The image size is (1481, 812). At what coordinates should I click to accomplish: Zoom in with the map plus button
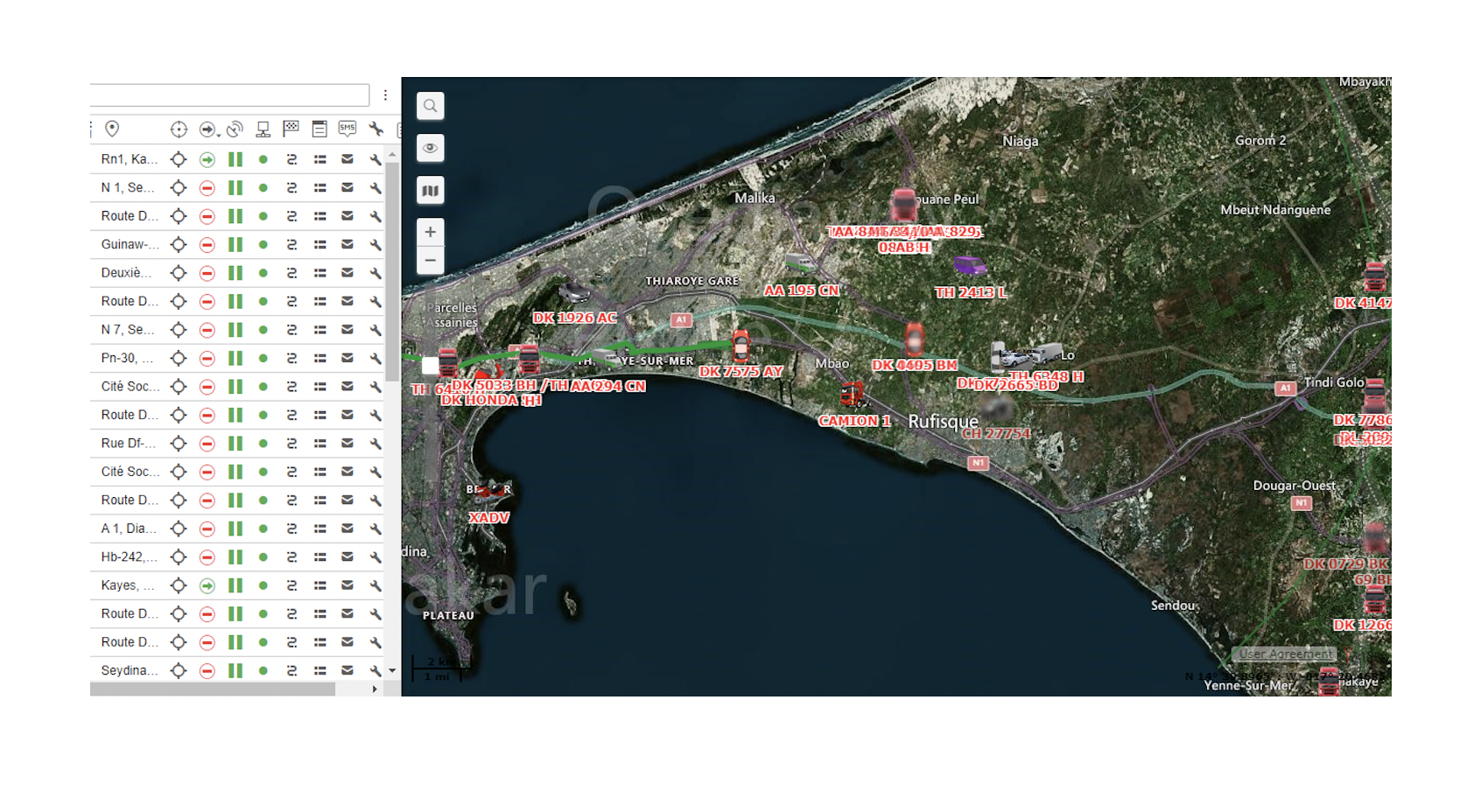[430, 232]
